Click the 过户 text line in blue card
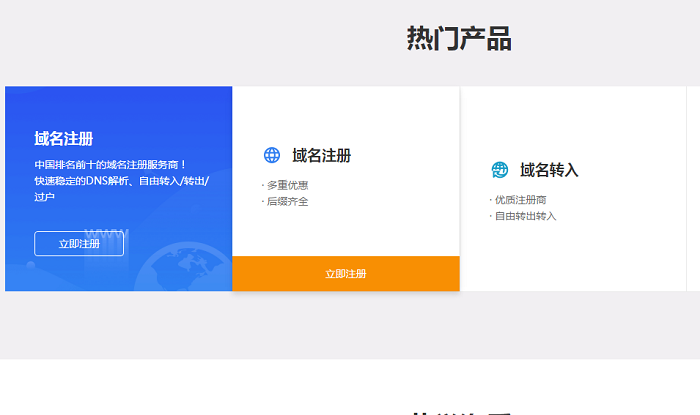Image resolution: width=700 pixels, height=415 pixels. 45,197
